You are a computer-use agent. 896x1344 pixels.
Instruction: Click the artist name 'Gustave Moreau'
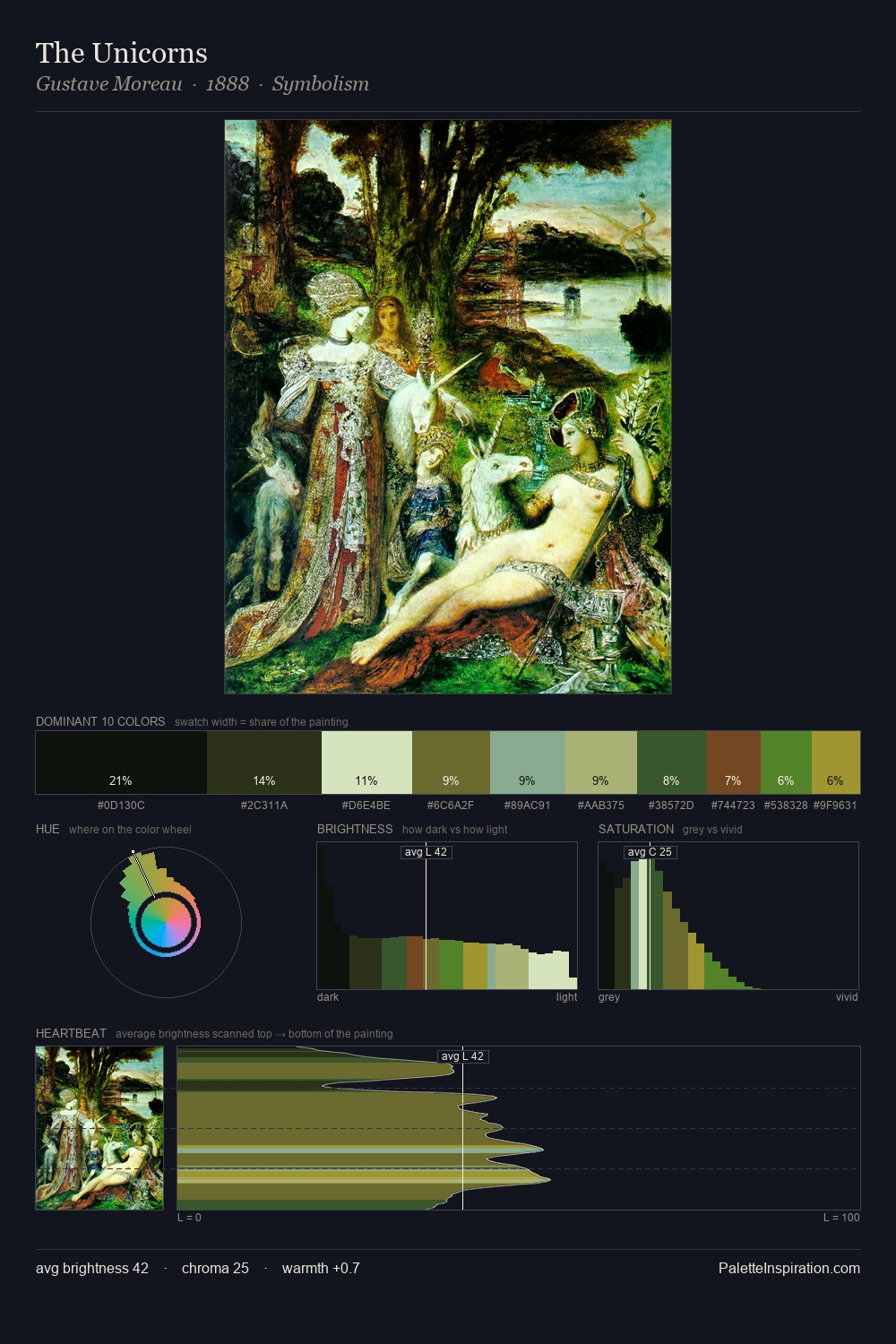109,83
